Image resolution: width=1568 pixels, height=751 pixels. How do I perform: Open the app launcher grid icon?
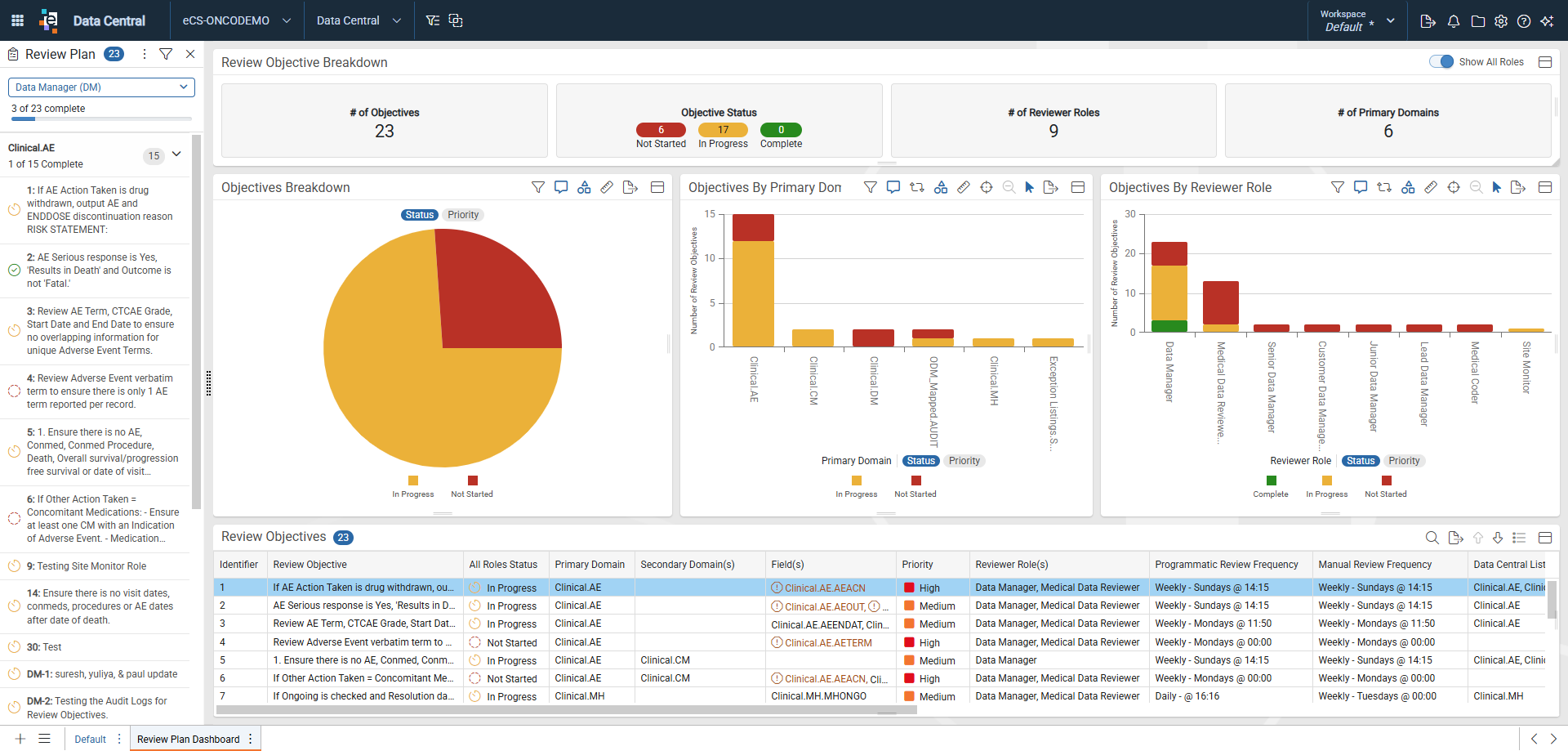point(17,20)
